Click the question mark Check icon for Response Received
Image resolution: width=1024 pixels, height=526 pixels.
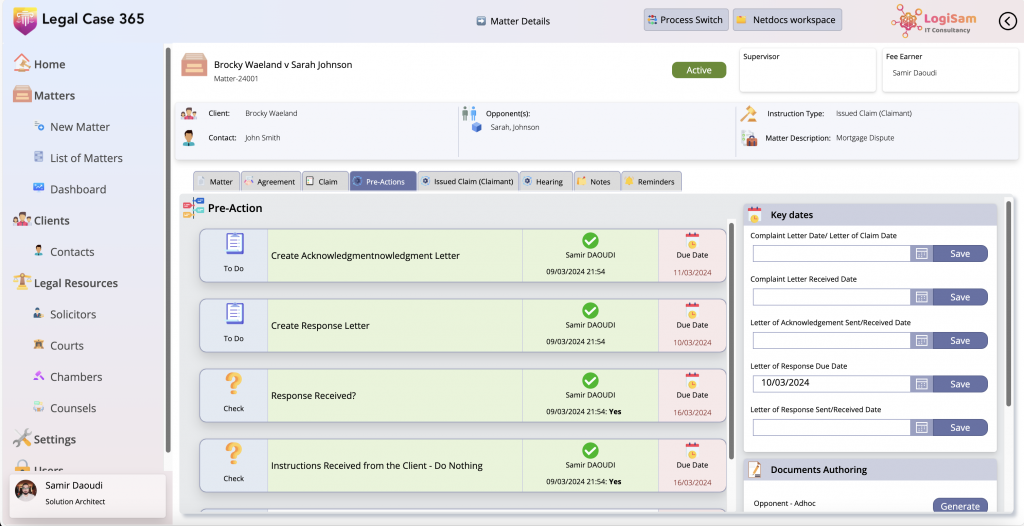pyautogui.click(x=234, y=384)
